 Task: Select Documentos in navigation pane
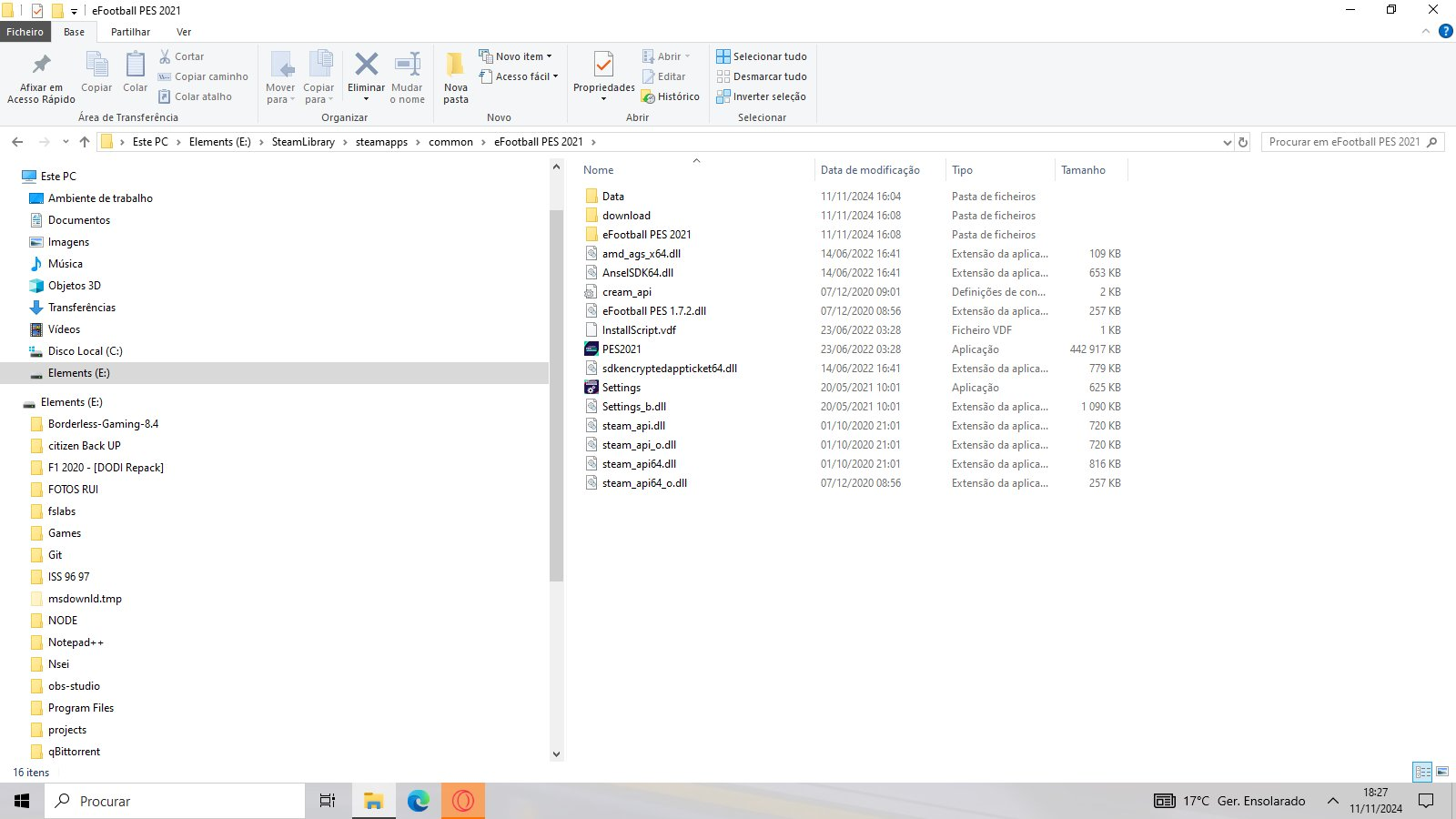[79, 220]
